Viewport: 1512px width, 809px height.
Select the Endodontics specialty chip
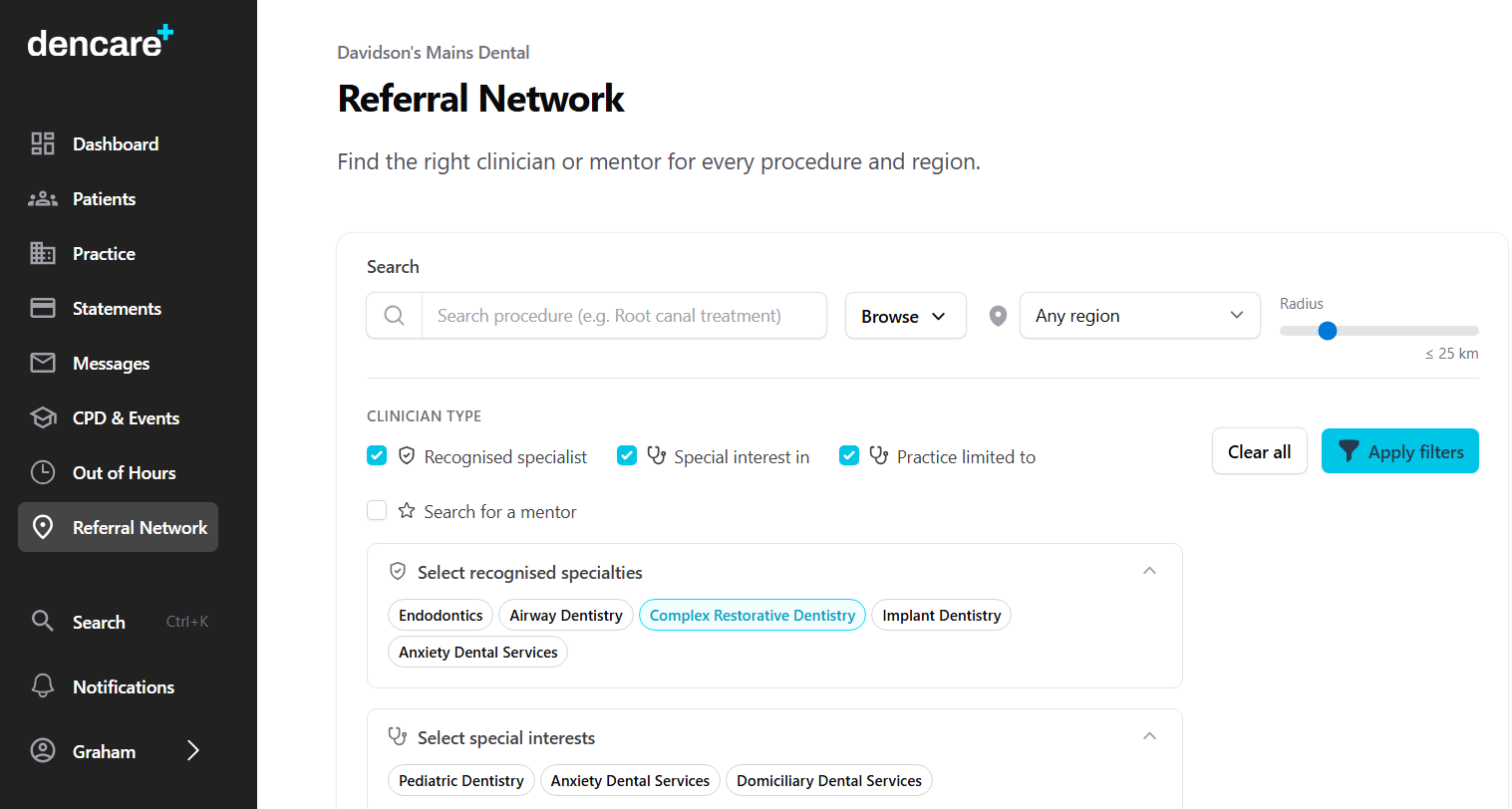[440, 615]
